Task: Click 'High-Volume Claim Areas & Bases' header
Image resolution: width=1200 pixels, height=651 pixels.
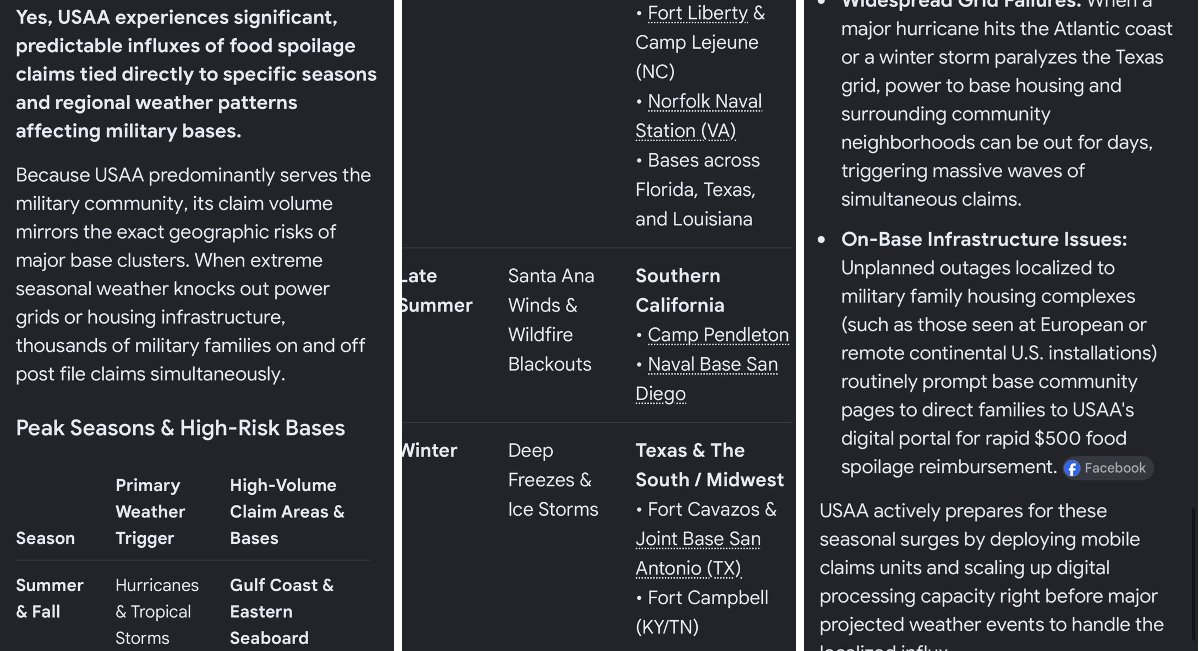Action: coord(287,511)
